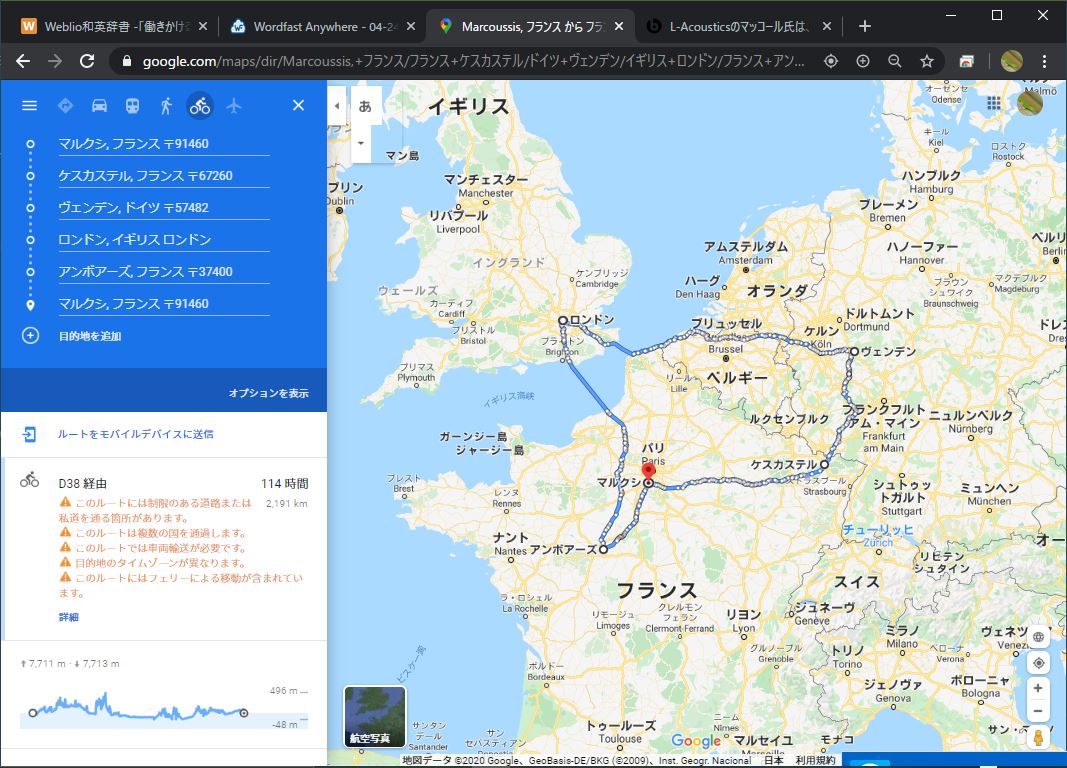Switch to walking directions

[166, 105]
